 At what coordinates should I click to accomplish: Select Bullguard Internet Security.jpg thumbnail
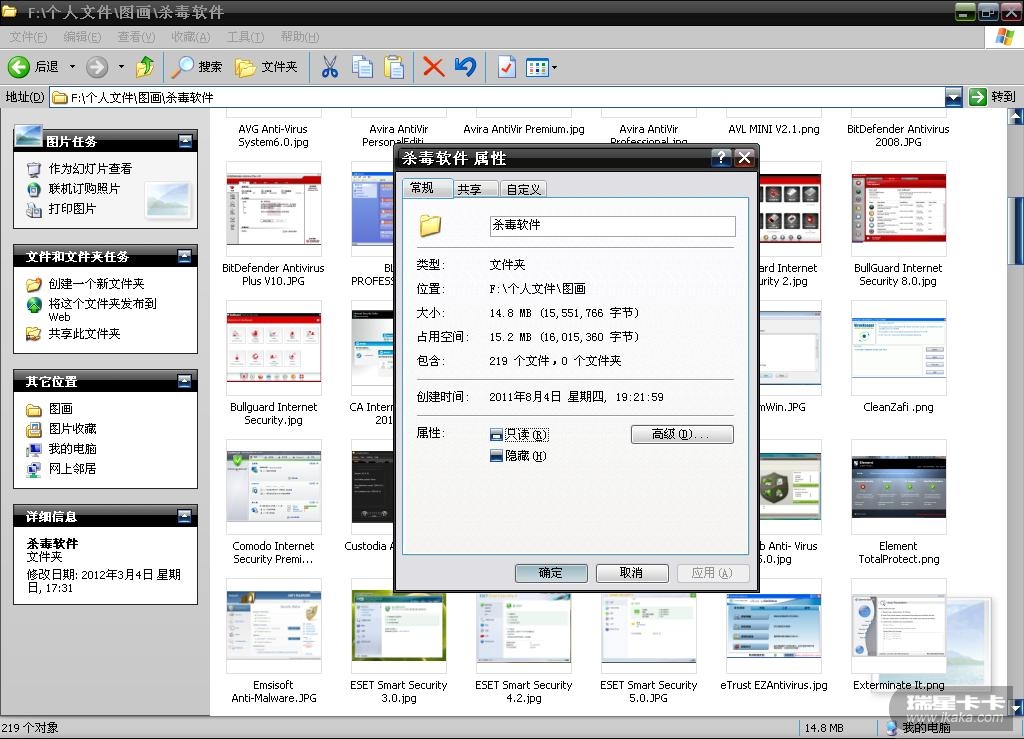pyautogui.click(x=274, y=348)
